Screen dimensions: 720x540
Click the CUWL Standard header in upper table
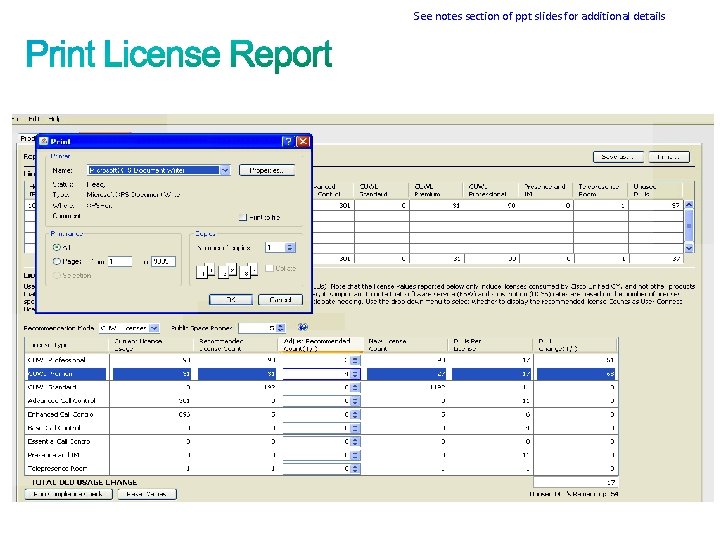tap(381, 190)
